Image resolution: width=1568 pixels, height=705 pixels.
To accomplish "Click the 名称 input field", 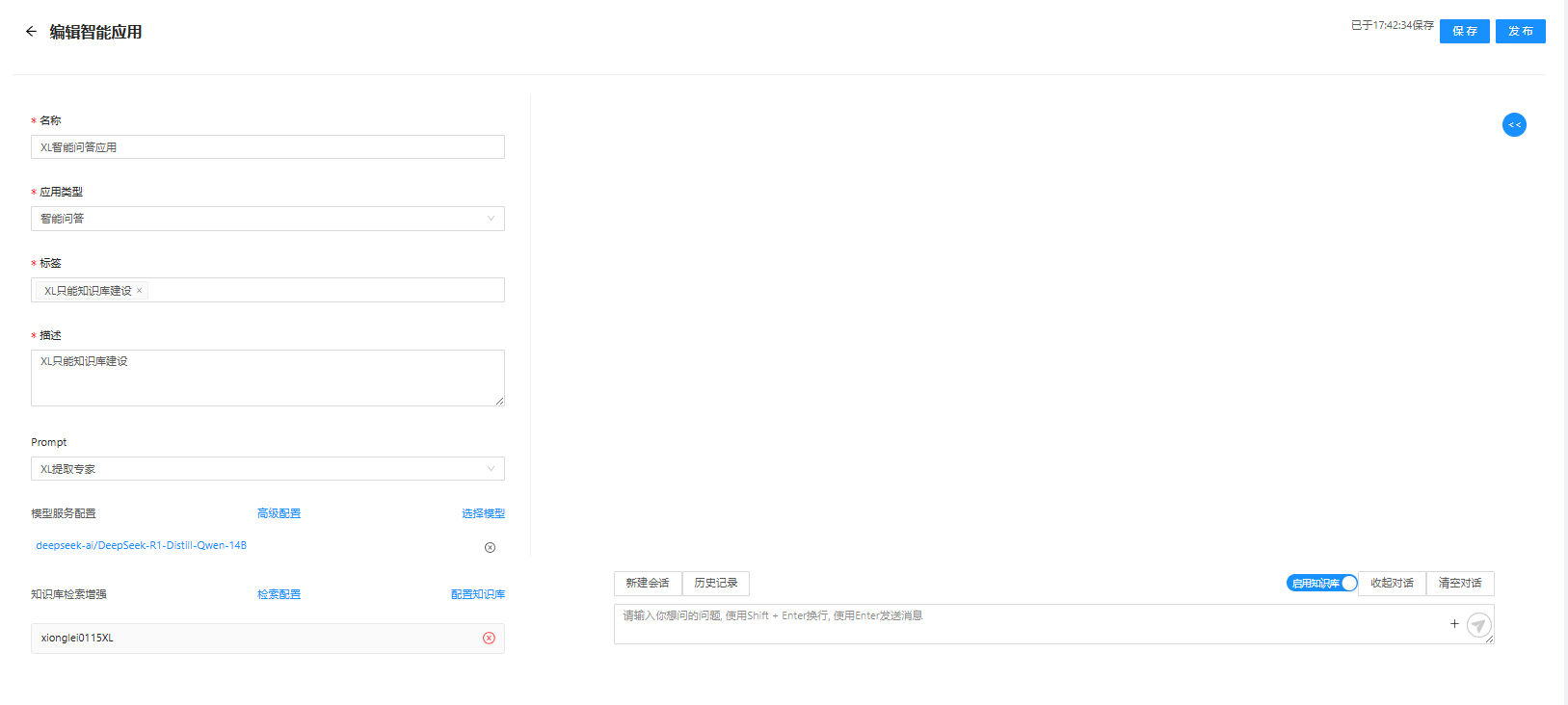I will click(268, 147).
